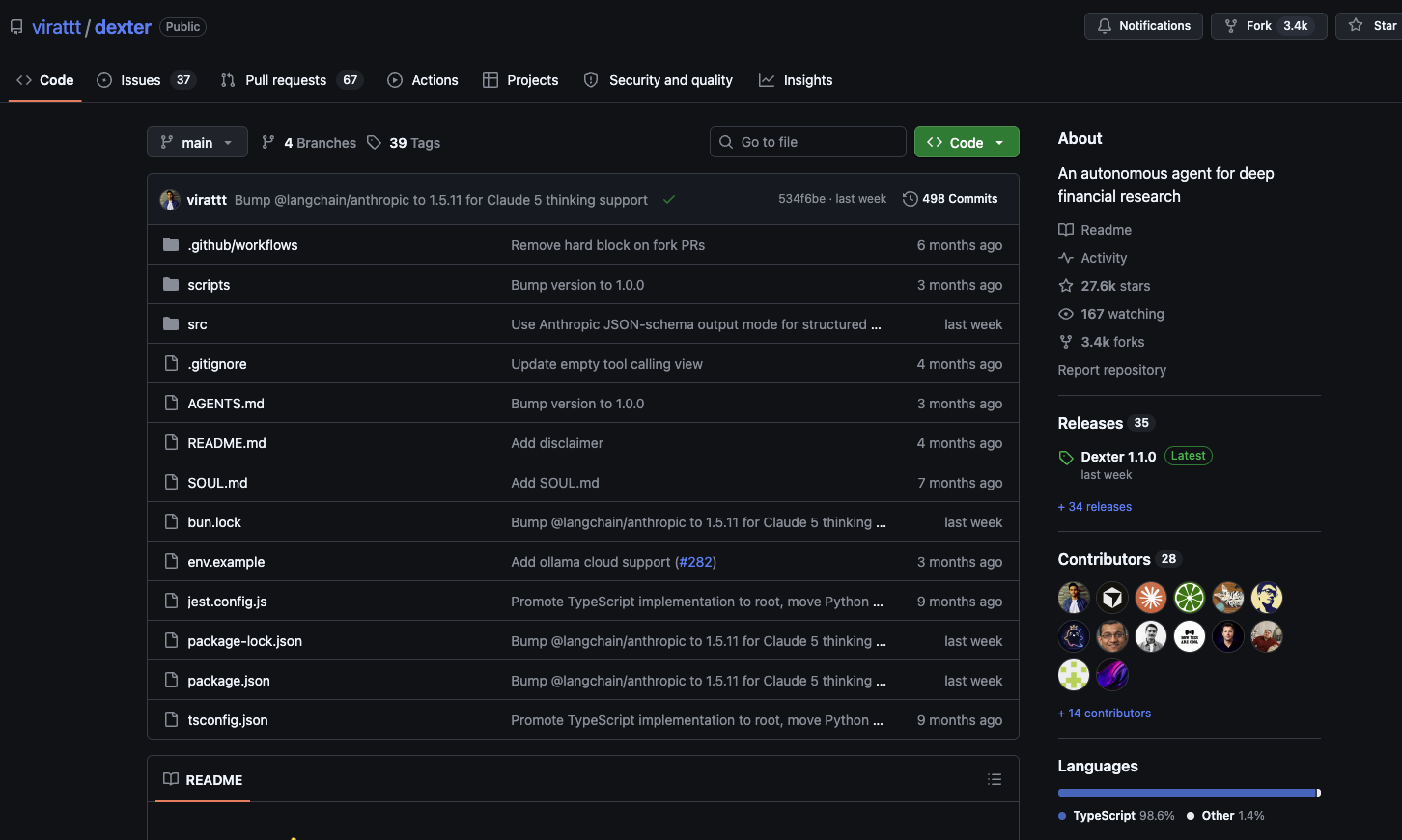Click the file icon beside tsconfig.json

tap(171, 719)
